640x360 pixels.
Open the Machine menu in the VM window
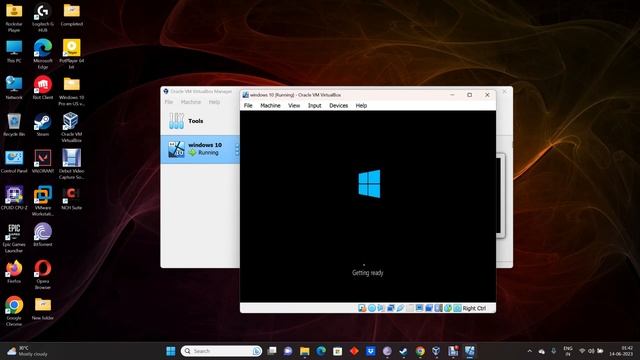[x=270, y=105]
